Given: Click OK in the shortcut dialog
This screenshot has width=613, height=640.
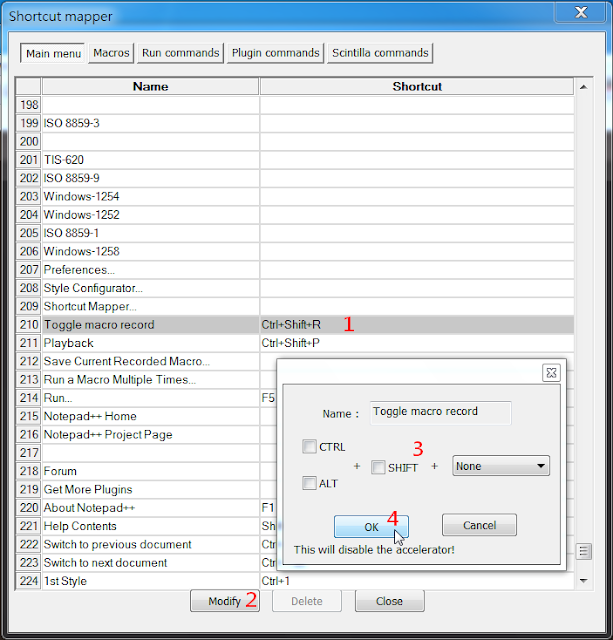Looking at the screenshot, I should pos(371,527).
